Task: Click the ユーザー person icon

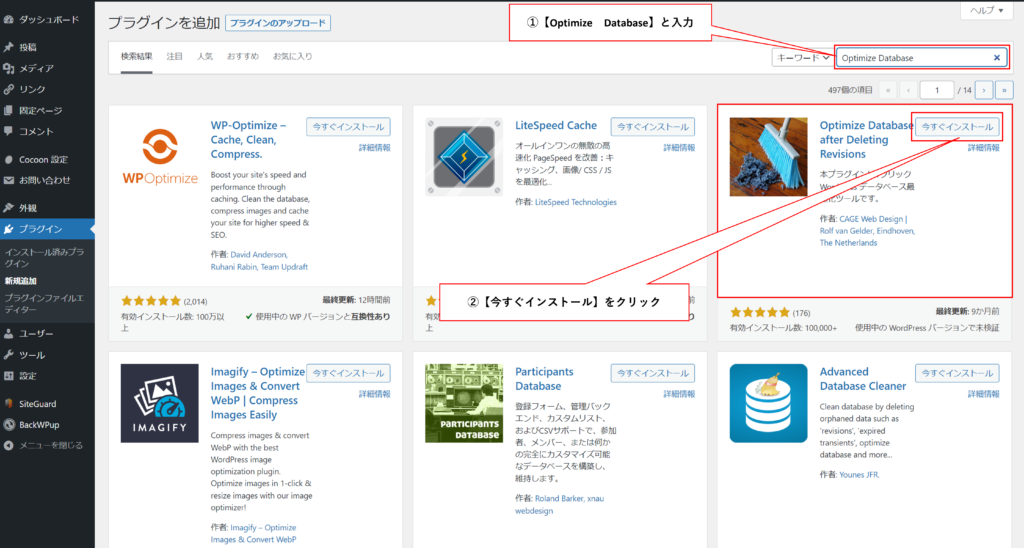Action: [x=8, y=334]
